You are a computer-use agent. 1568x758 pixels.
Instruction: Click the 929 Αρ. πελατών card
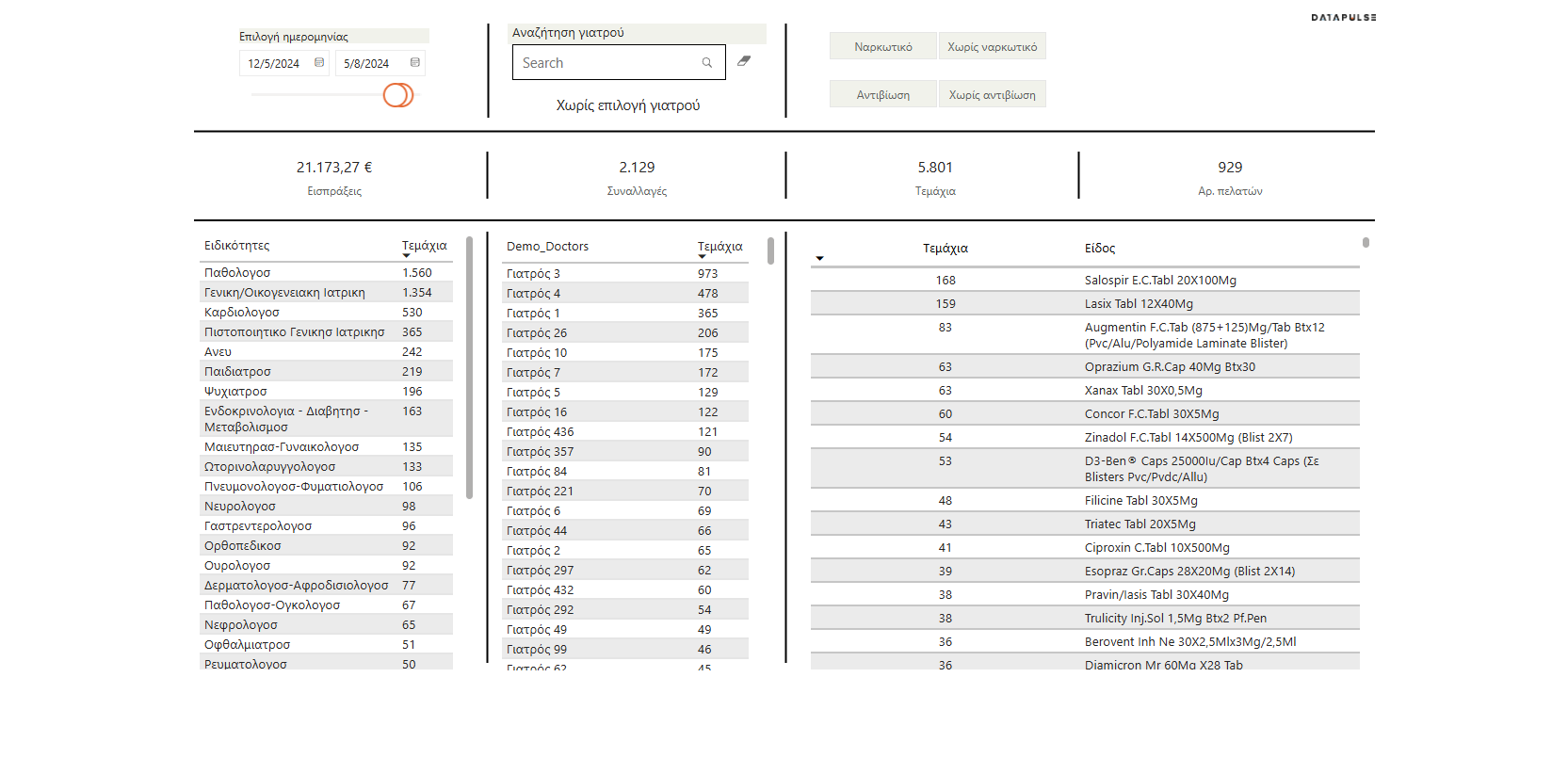click(1230, 177)
